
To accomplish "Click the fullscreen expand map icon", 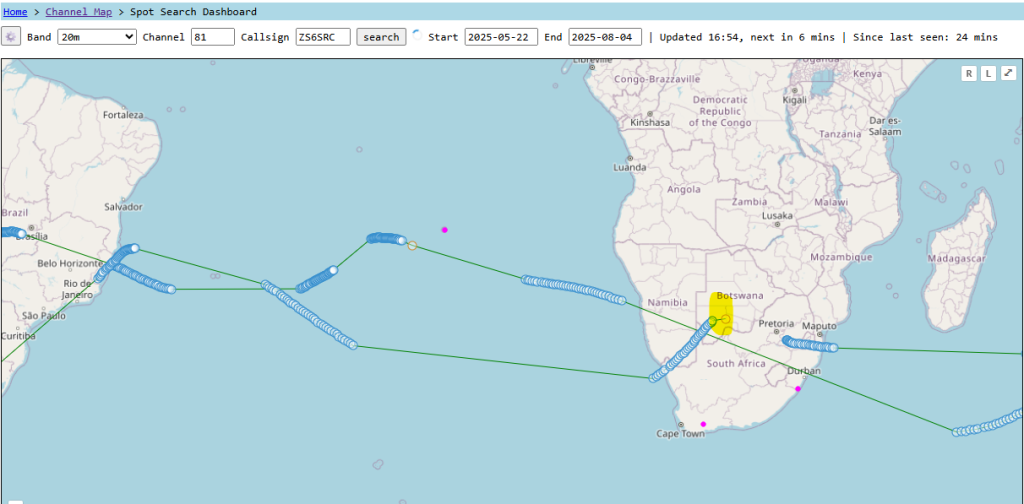I will pyautogui.click(x=1008, y=73).
